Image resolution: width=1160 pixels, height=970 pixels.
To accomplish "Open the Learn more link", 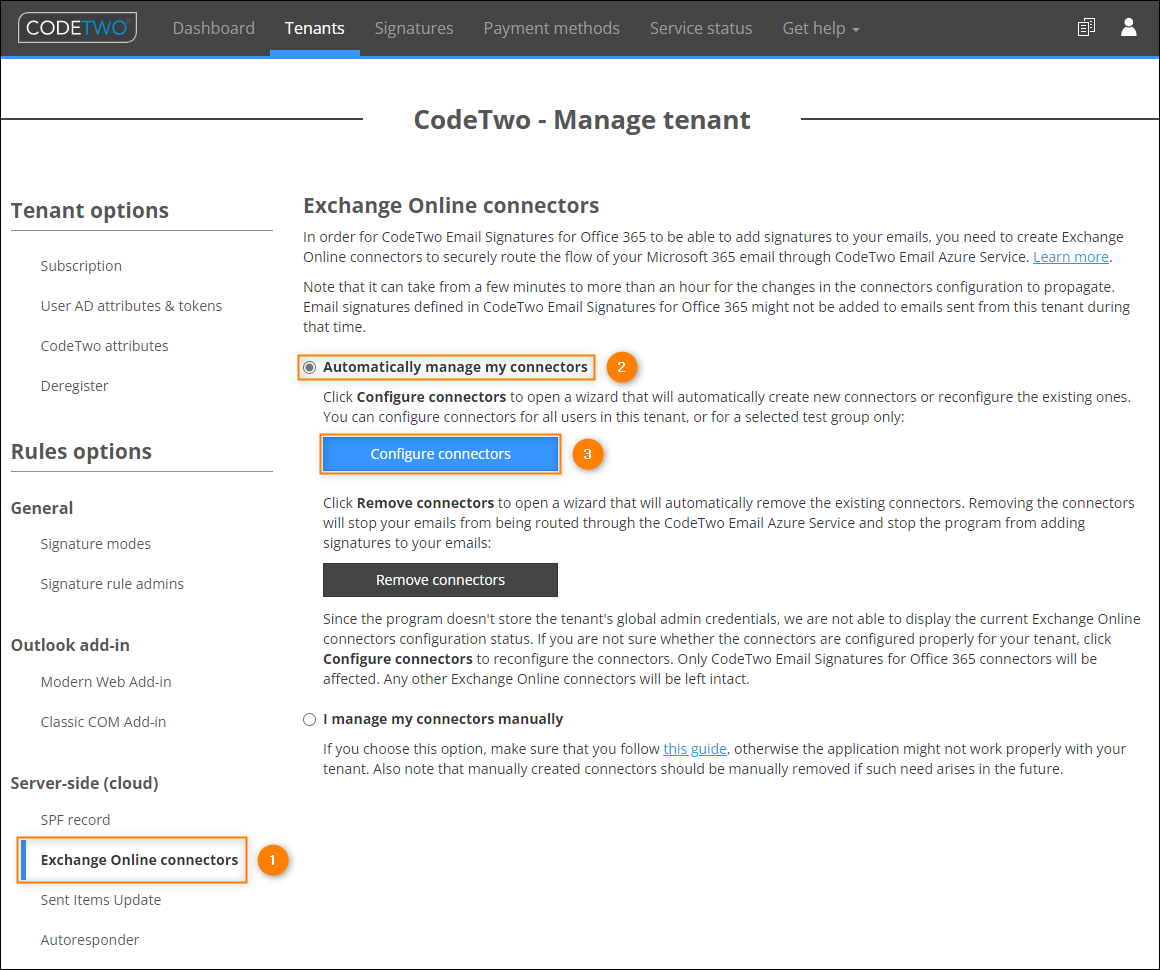I will (x=1070, y=256).
